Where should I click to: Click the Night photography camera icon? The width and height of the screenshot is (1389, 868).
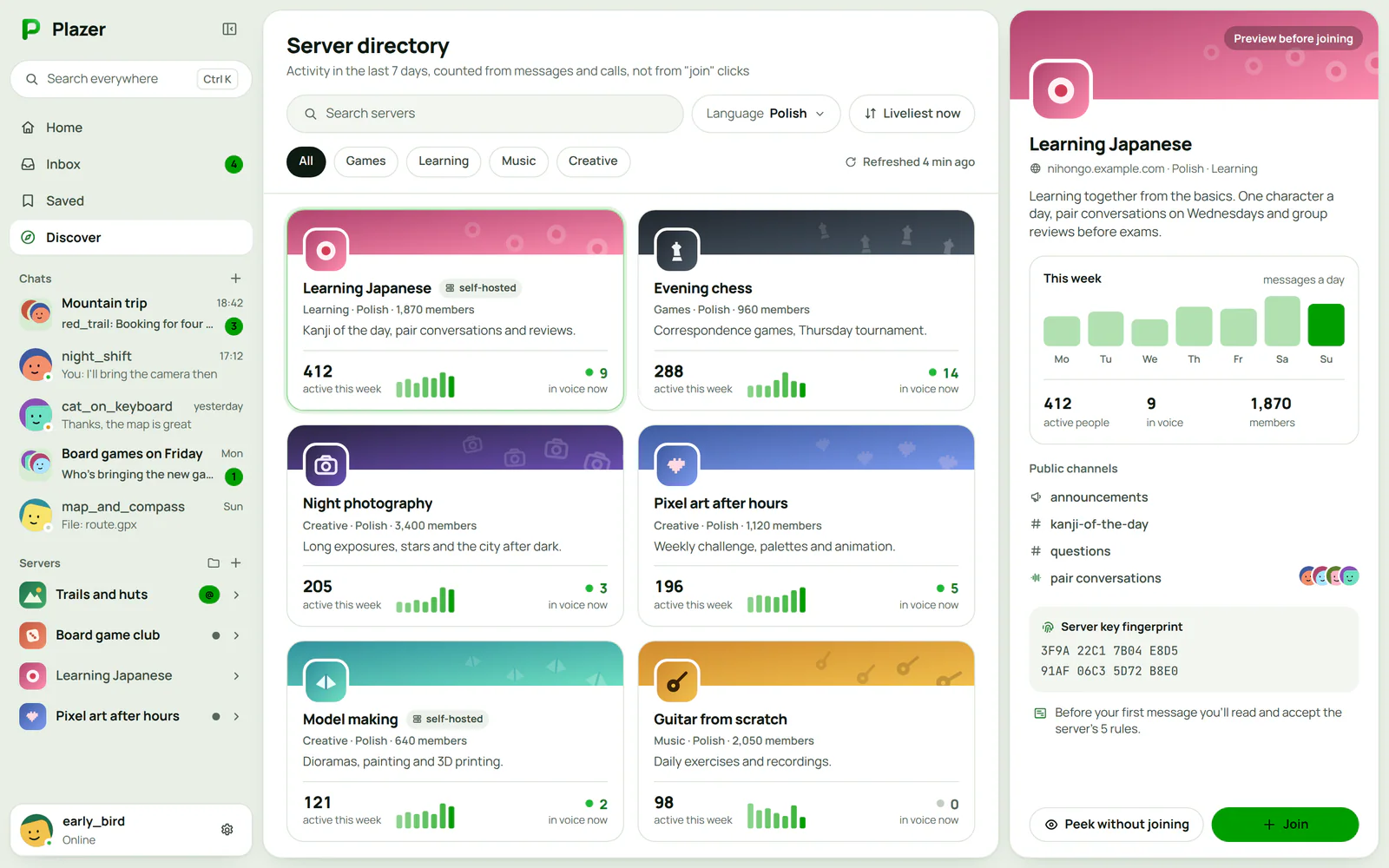pyautogui.click(x=326, y=466)
